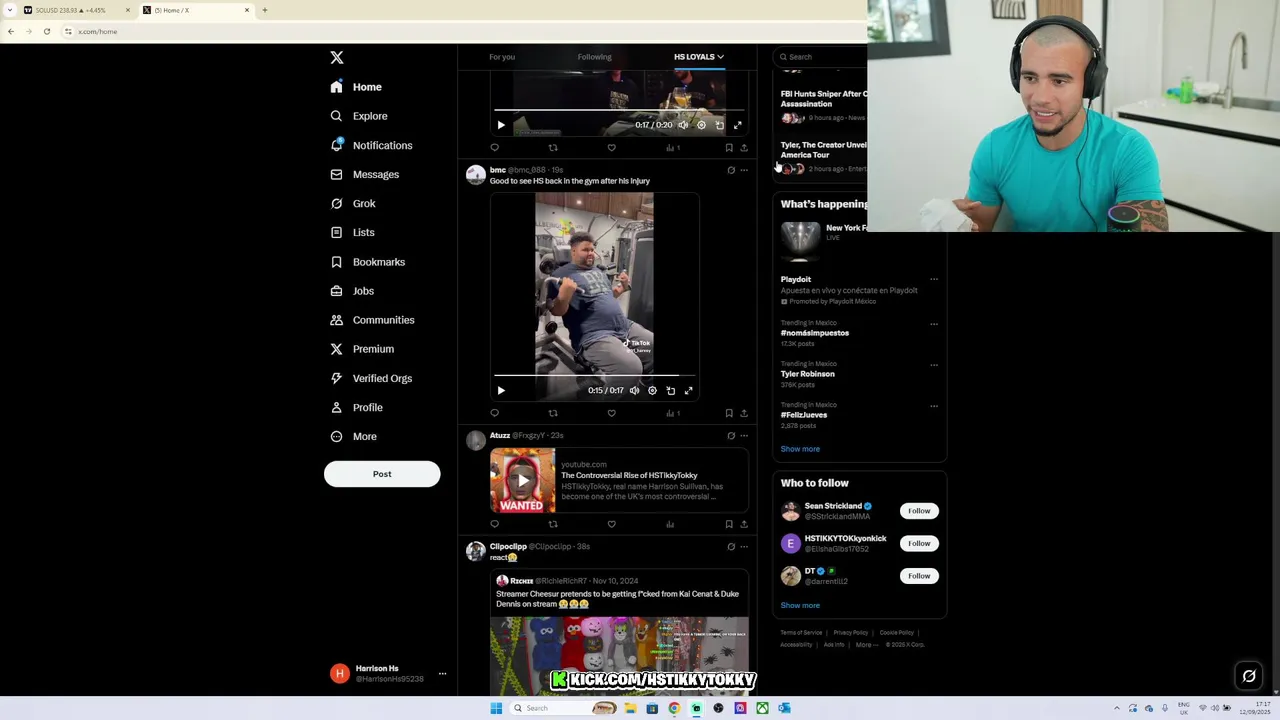Open the #FelizJueves trend
1280x720 pixels.
(804, 415)
